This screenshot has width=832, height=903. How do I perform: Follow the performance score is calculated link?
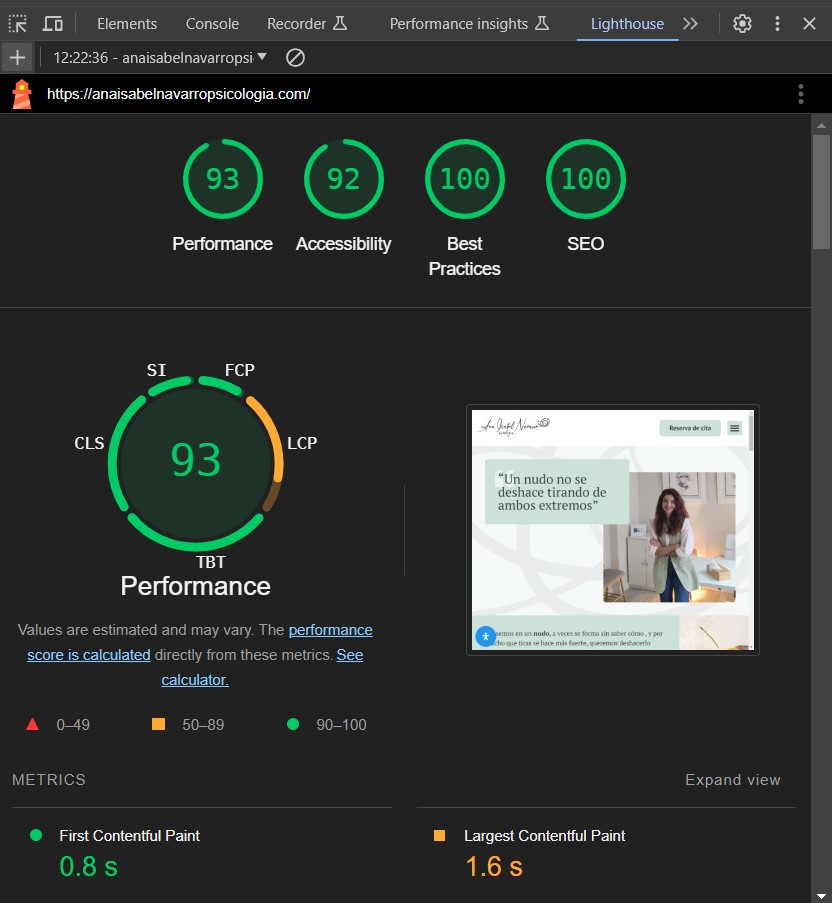[x=330, y=630]
